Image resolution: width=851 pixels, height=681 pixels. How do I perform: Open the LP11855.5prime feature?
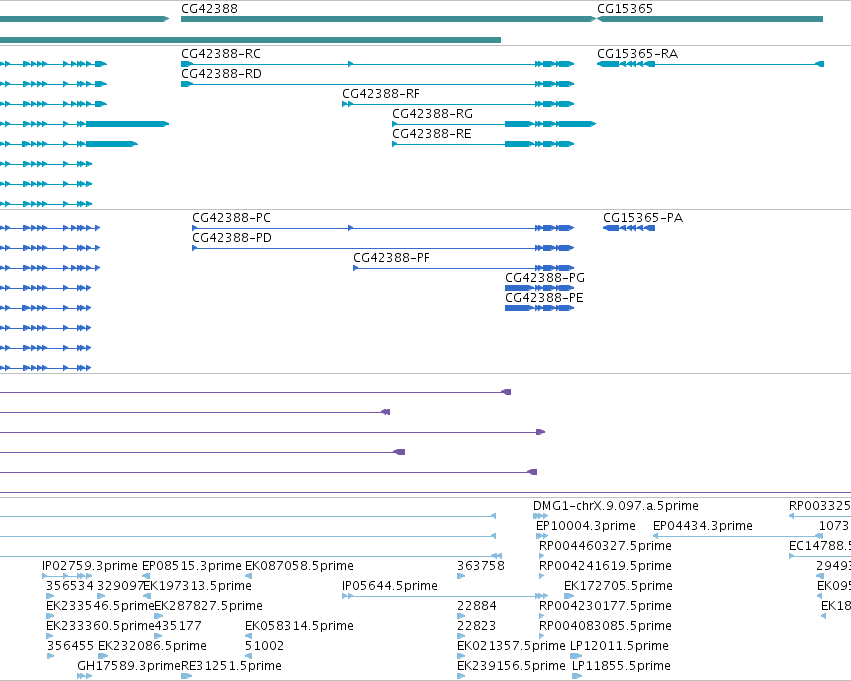621,666
